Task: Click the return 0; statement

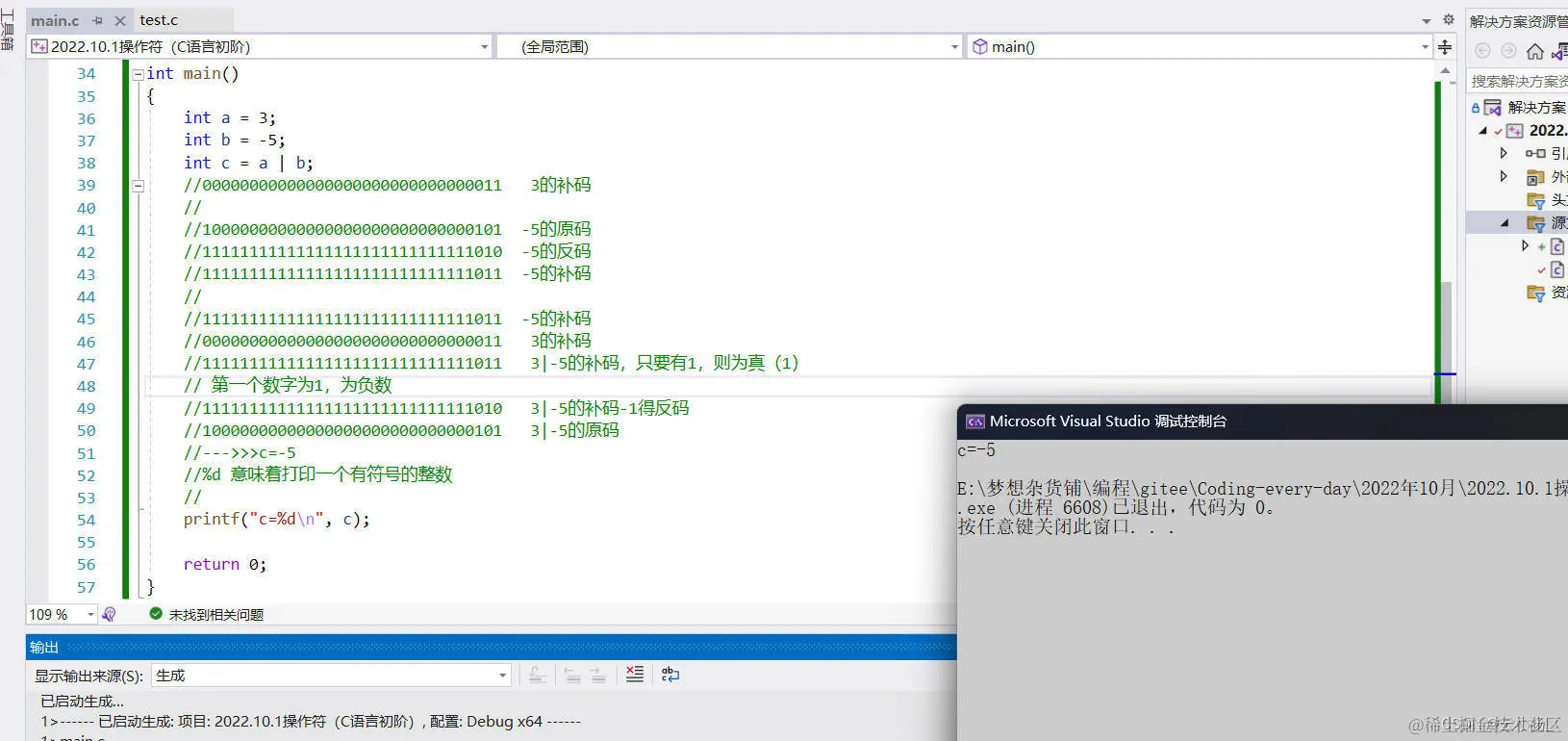Action: click(225, 565)
